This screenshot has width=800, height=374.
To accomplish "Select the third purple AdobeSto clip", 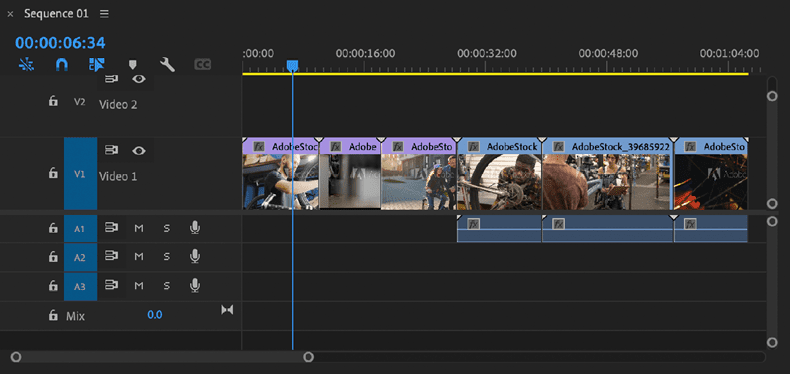I will pos(419,174).
